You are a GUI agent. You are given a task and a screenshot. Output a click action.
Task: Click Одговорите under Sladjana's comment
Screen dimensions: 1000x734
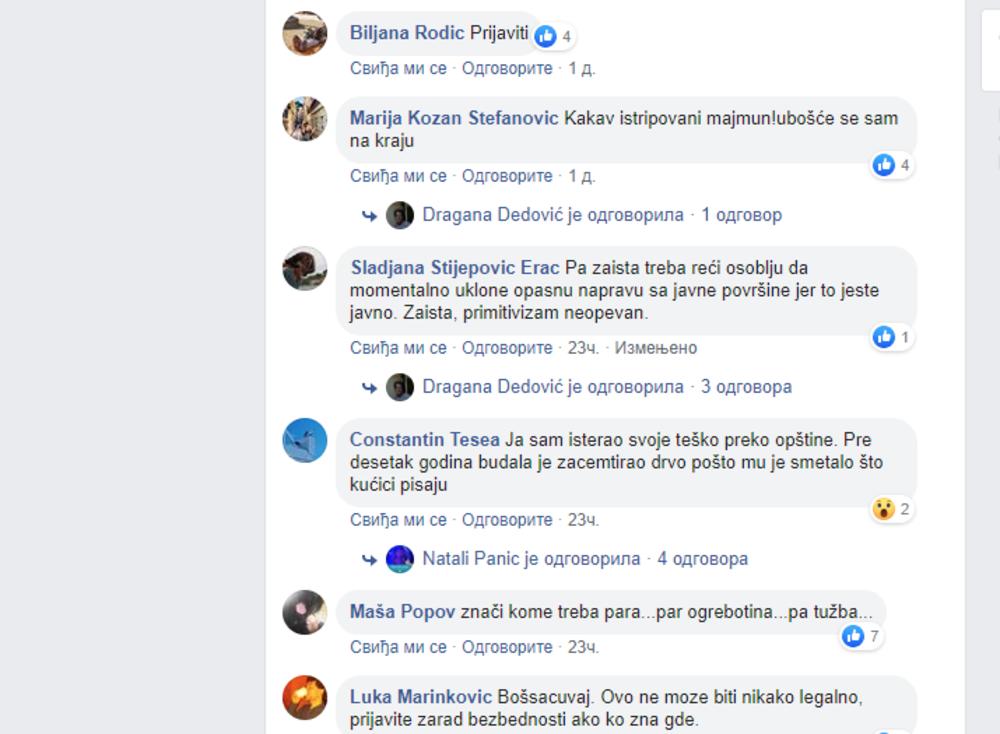507,348
